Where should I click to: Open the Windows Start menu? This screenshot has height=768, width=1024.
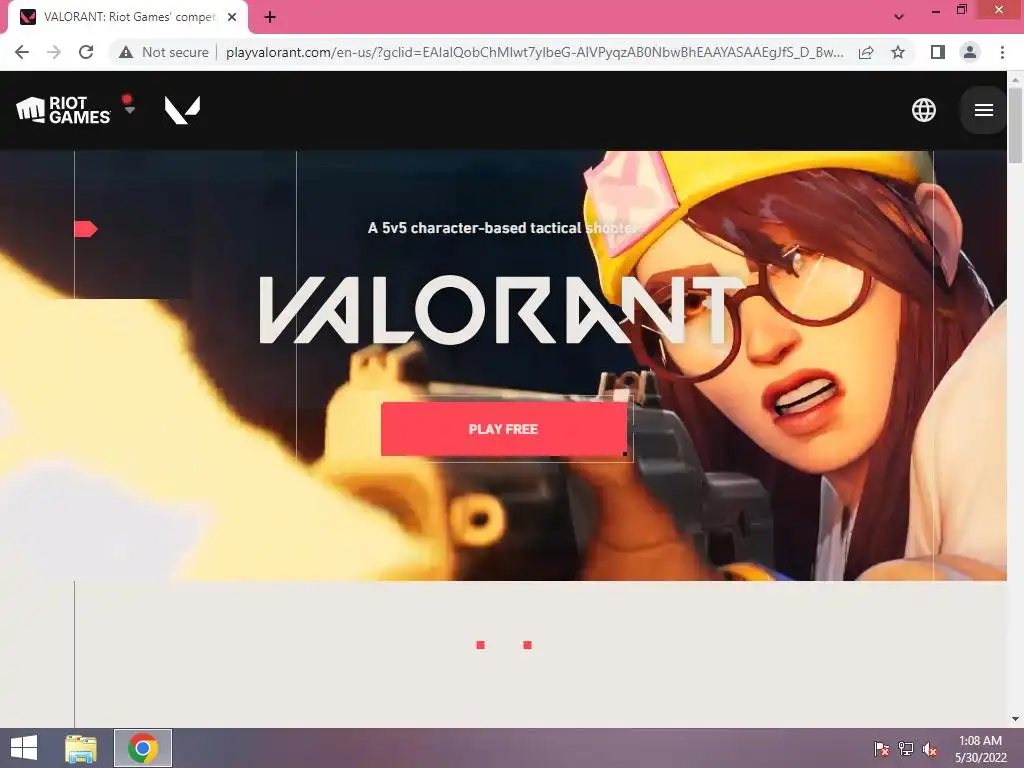click(24, 748)
